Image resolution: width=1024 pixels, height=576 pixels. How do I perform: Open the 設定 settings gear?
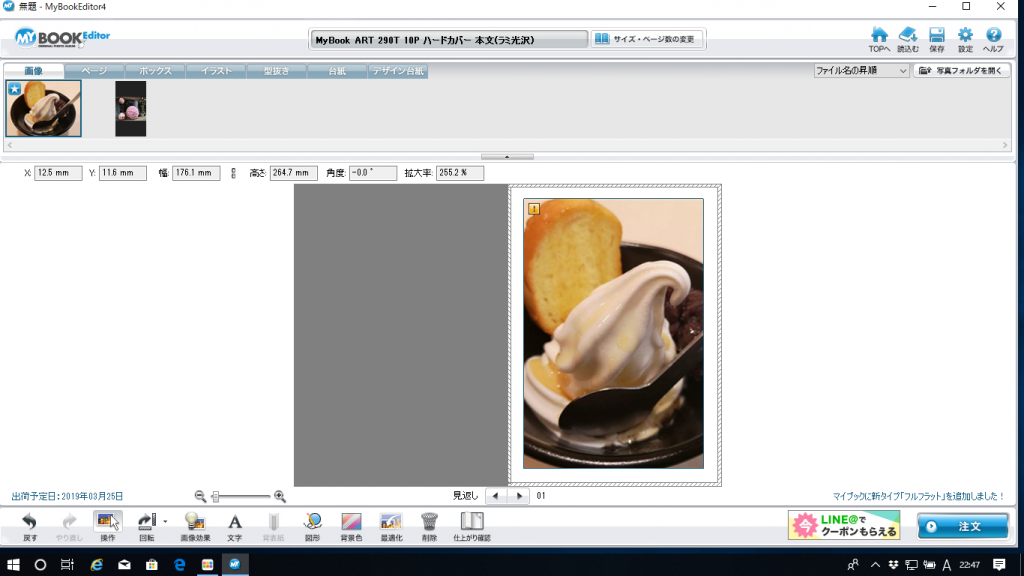coord(965,39)
